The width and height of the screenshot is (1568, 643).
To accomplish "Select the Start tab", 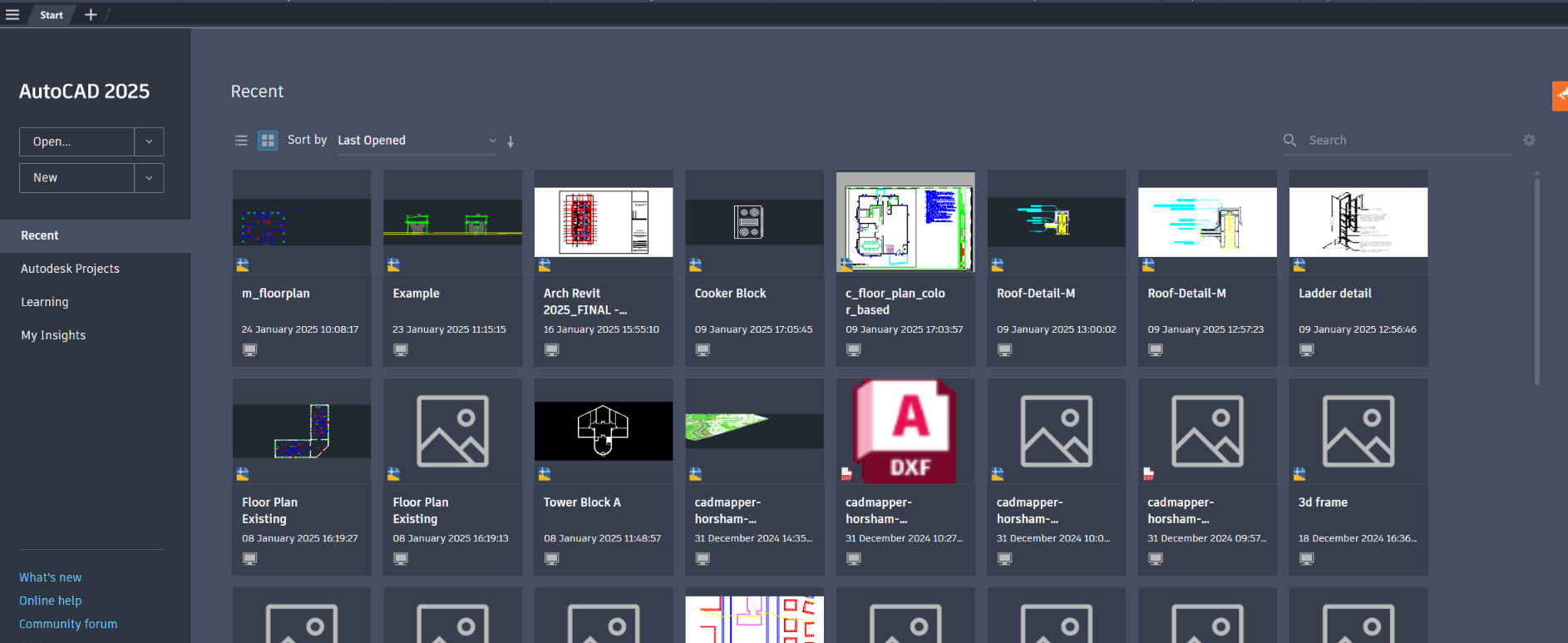I will coord(52,15).
